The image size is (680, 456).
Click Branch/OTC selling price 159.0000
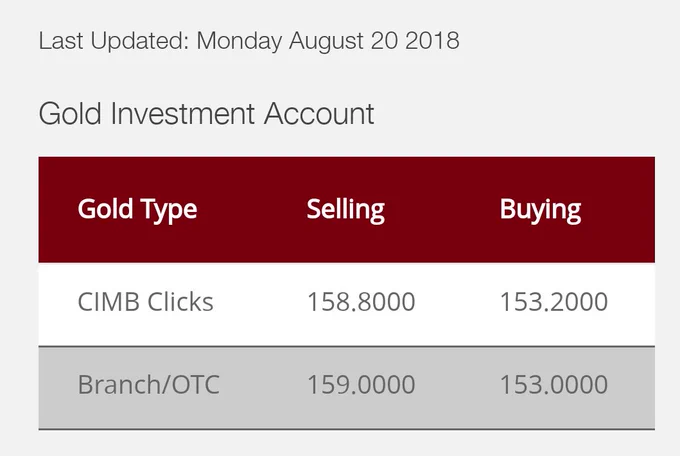coord(361,384)
